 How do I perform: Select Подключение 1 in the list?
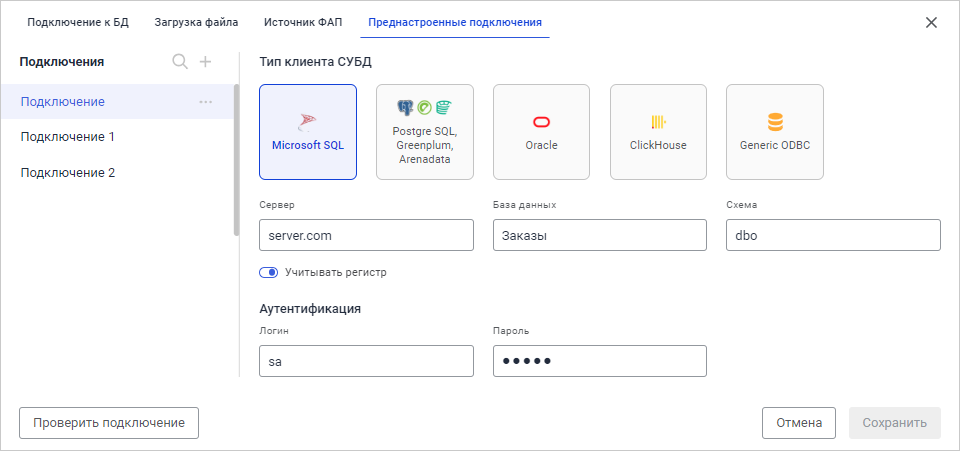68,137
